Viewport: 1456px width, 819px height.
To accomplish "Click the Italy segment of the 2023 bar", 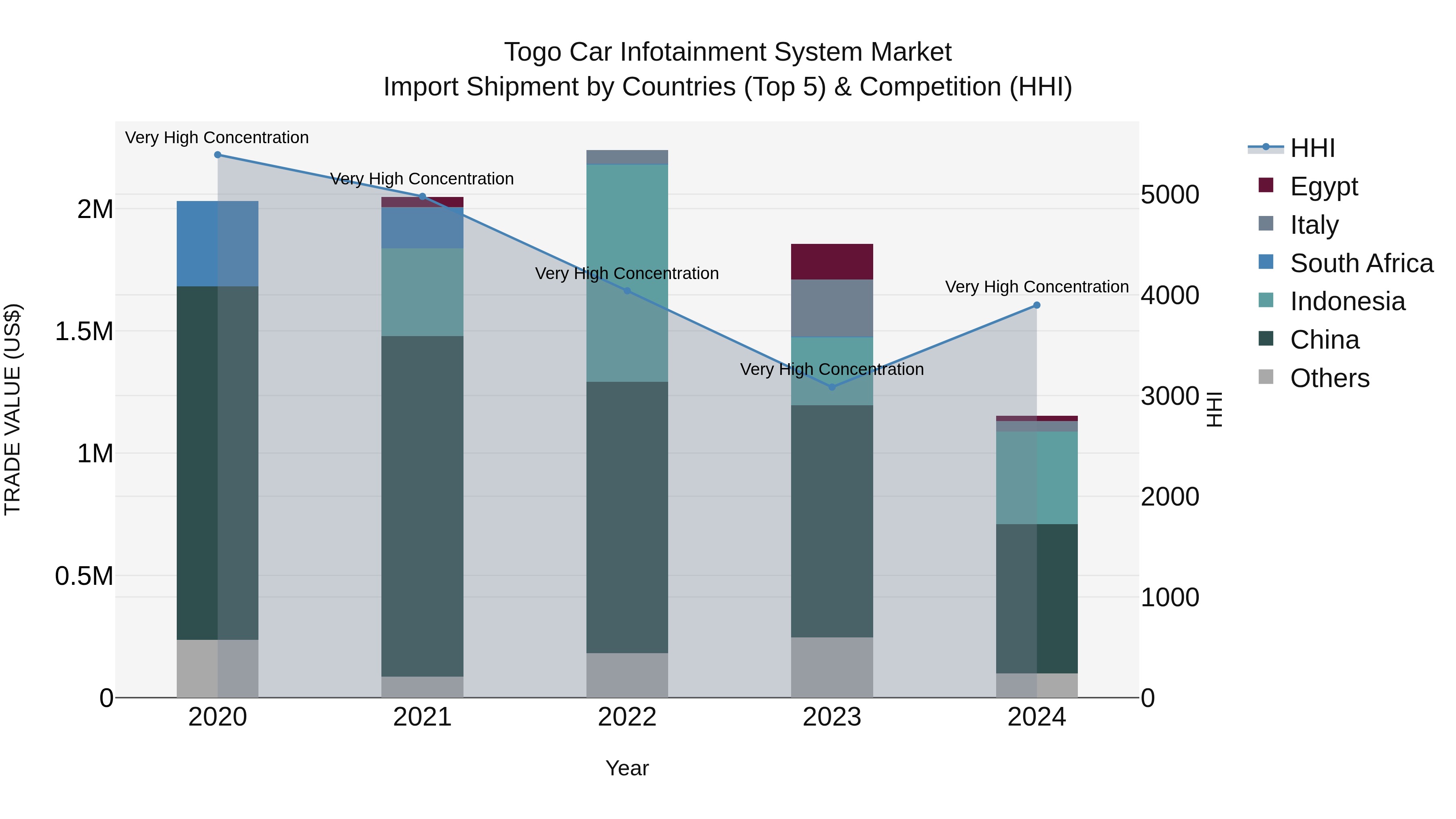I will point(832,308).
